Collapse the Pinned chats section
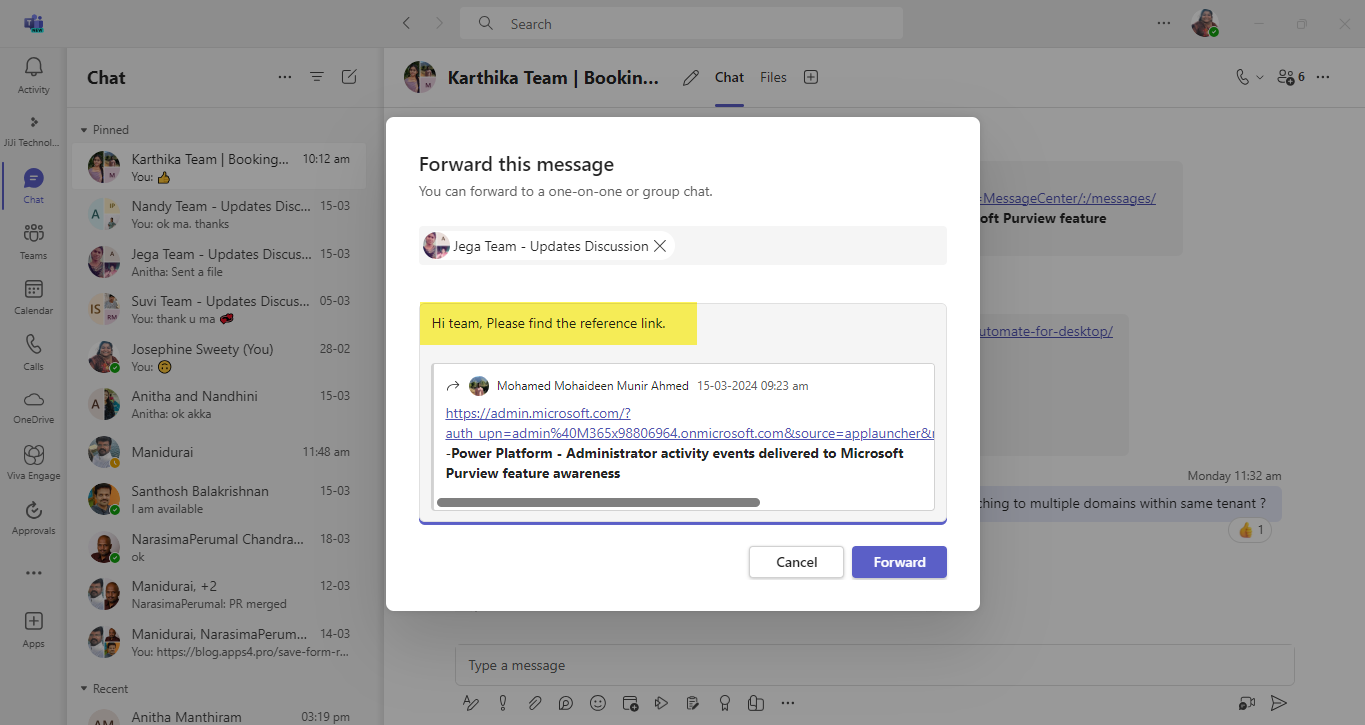Viewport: 1365px width, 725px height. tap(85, 130)
